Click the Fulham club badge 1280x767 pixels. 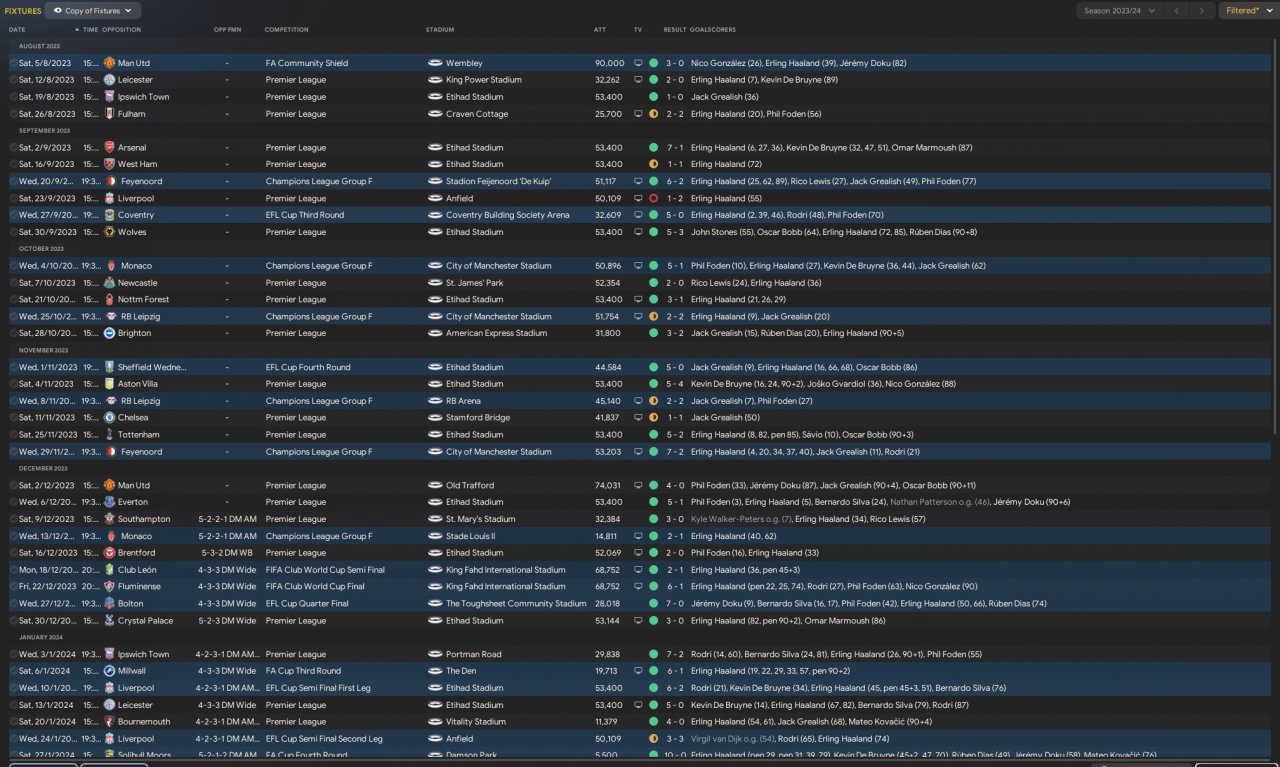point(109,114)
